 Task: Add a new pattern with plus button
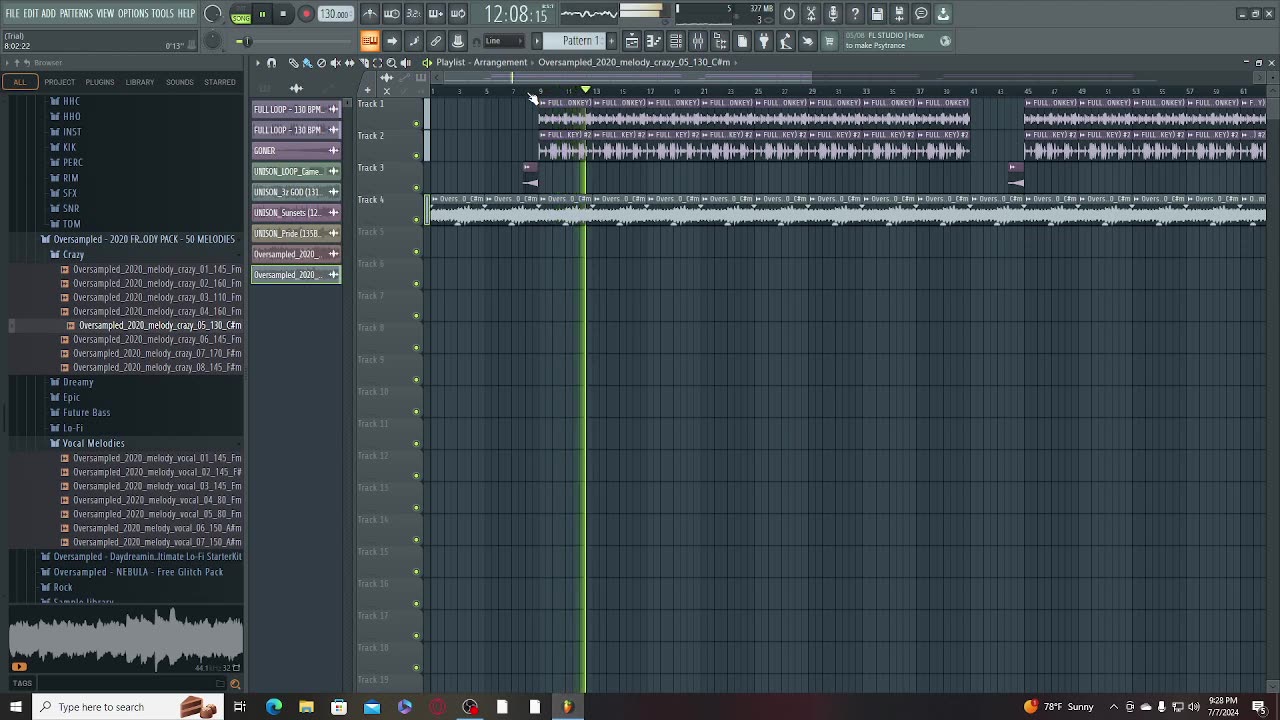pyautogui.click(x=612, y=41)
